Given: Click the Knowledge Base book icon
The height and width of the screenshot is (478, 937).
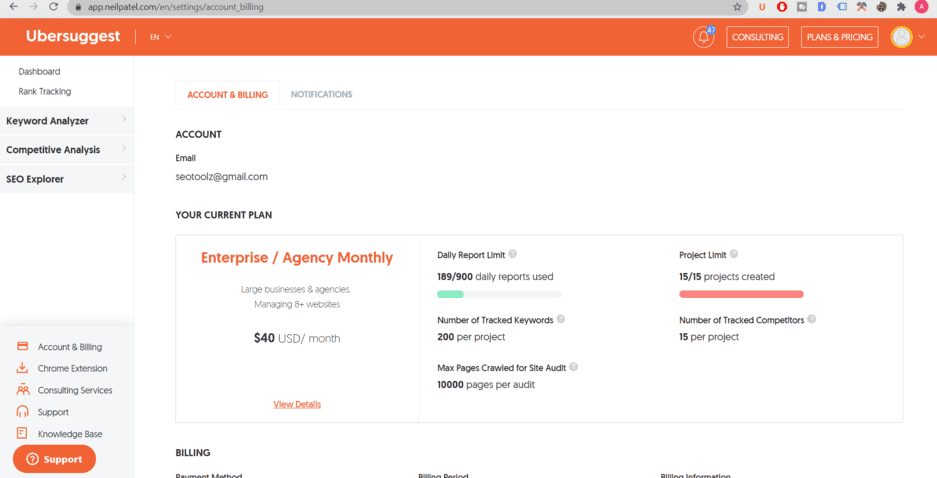Looking at the screenshot, I should (23, 433).
